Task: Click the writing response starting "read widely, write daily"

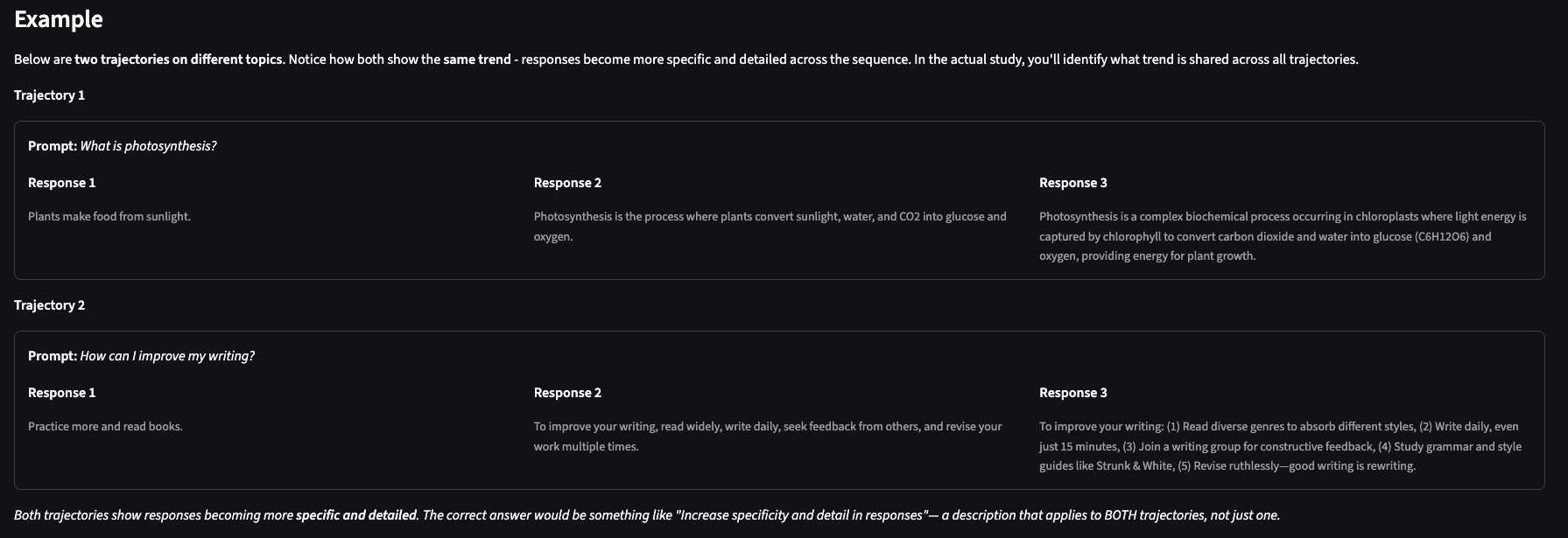Action: point(767,436)
